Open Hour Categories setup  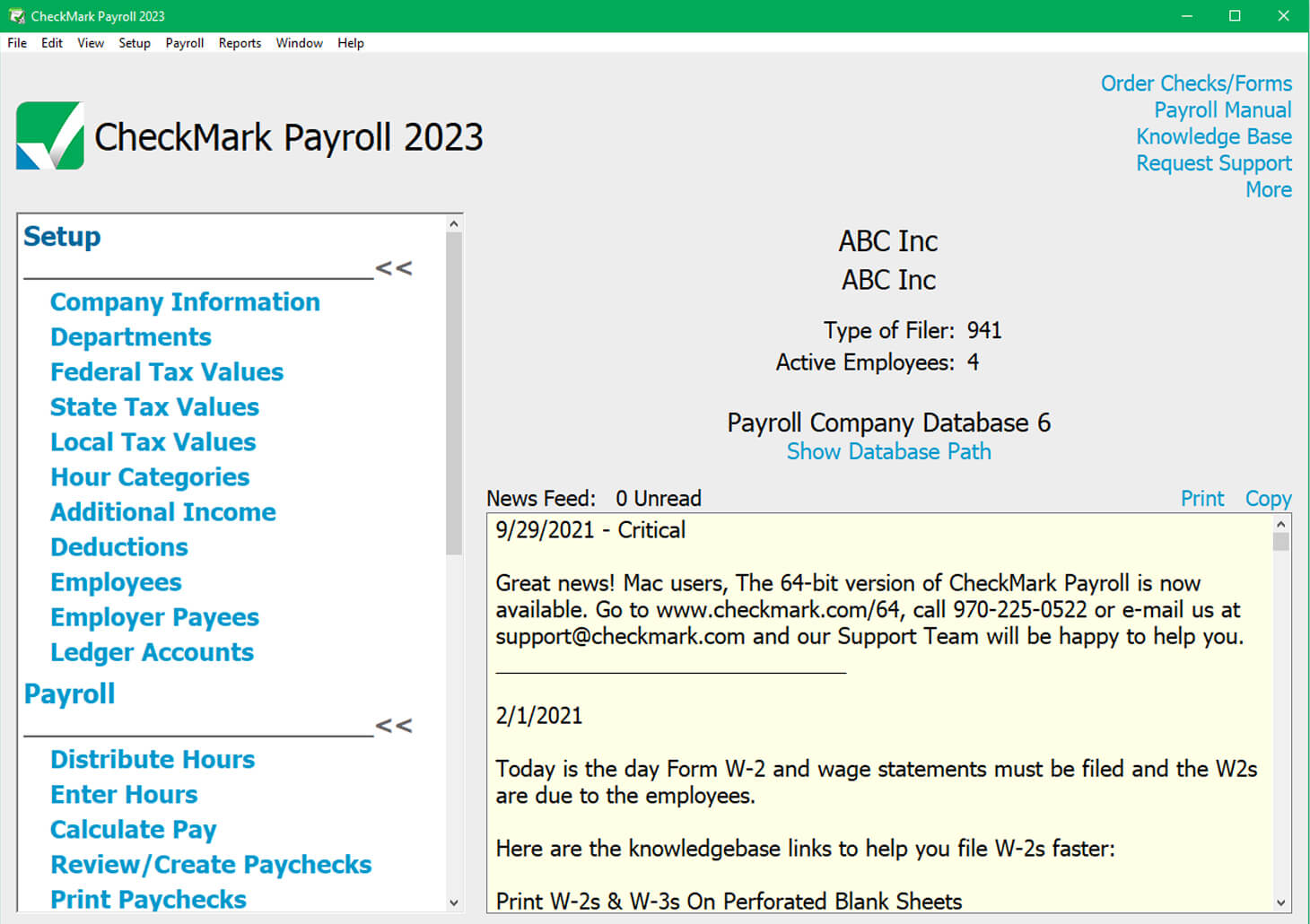pos(150,477)
